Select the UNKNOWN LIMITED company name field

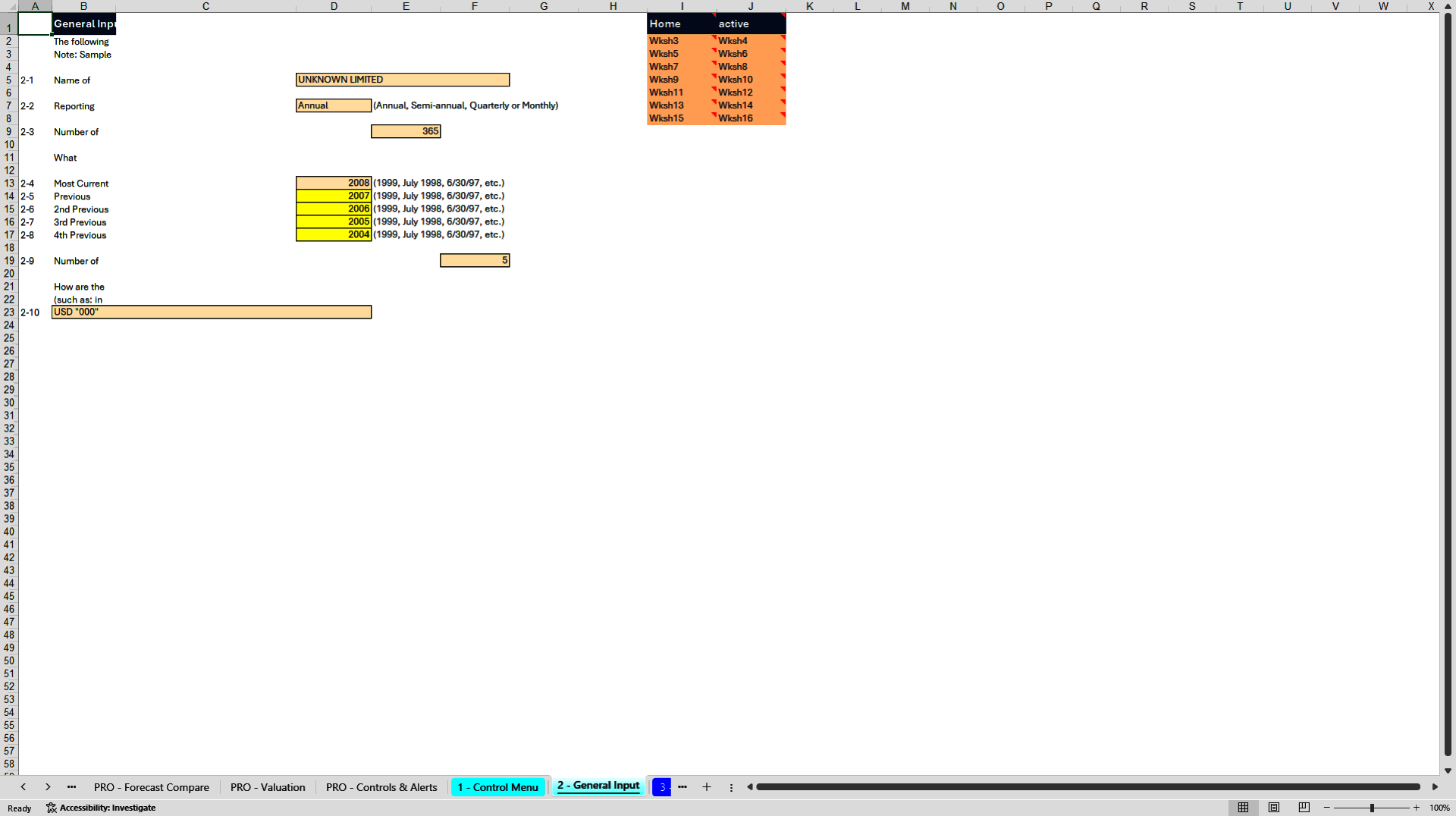point(403,80)
